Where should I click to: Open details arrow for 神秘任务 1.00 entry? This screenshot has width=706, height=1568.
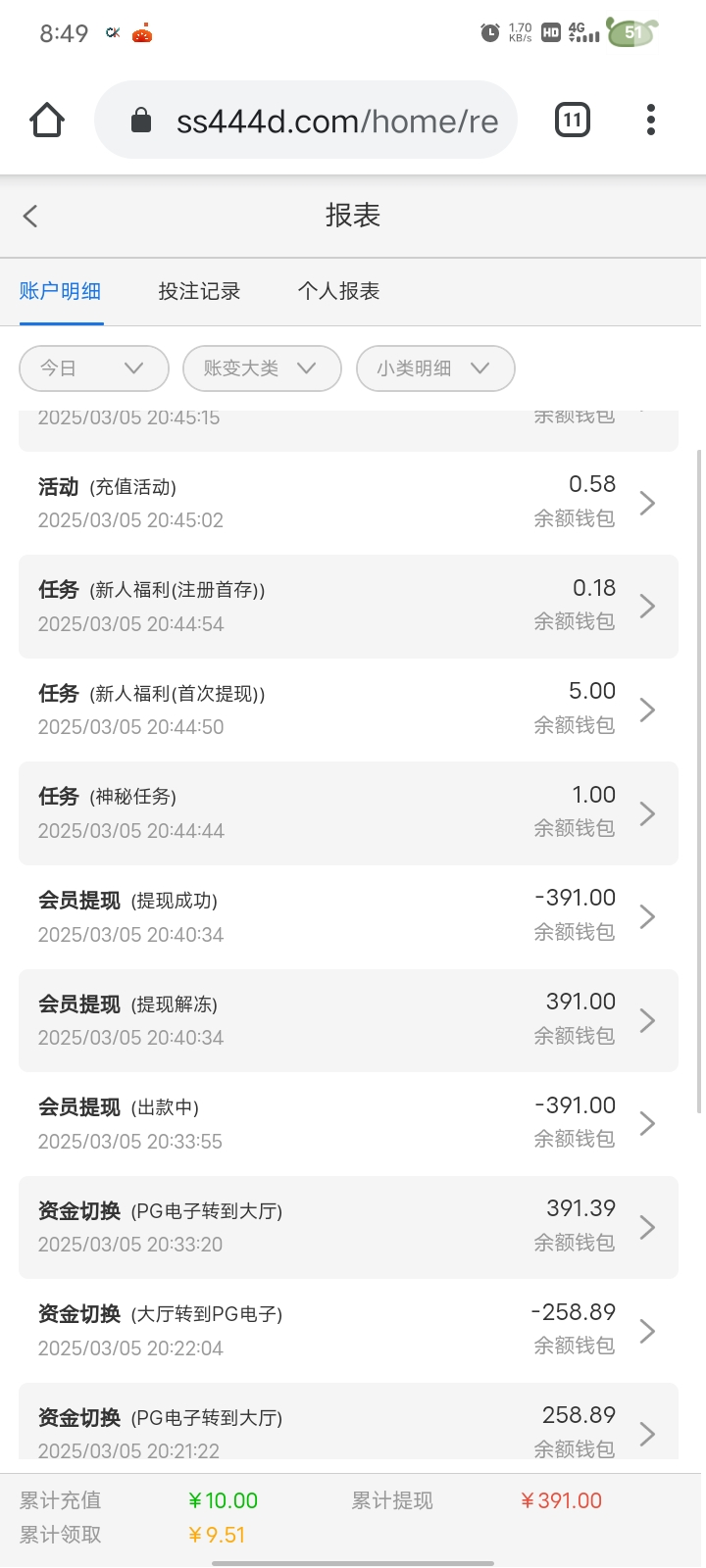(x=647, y=813)
